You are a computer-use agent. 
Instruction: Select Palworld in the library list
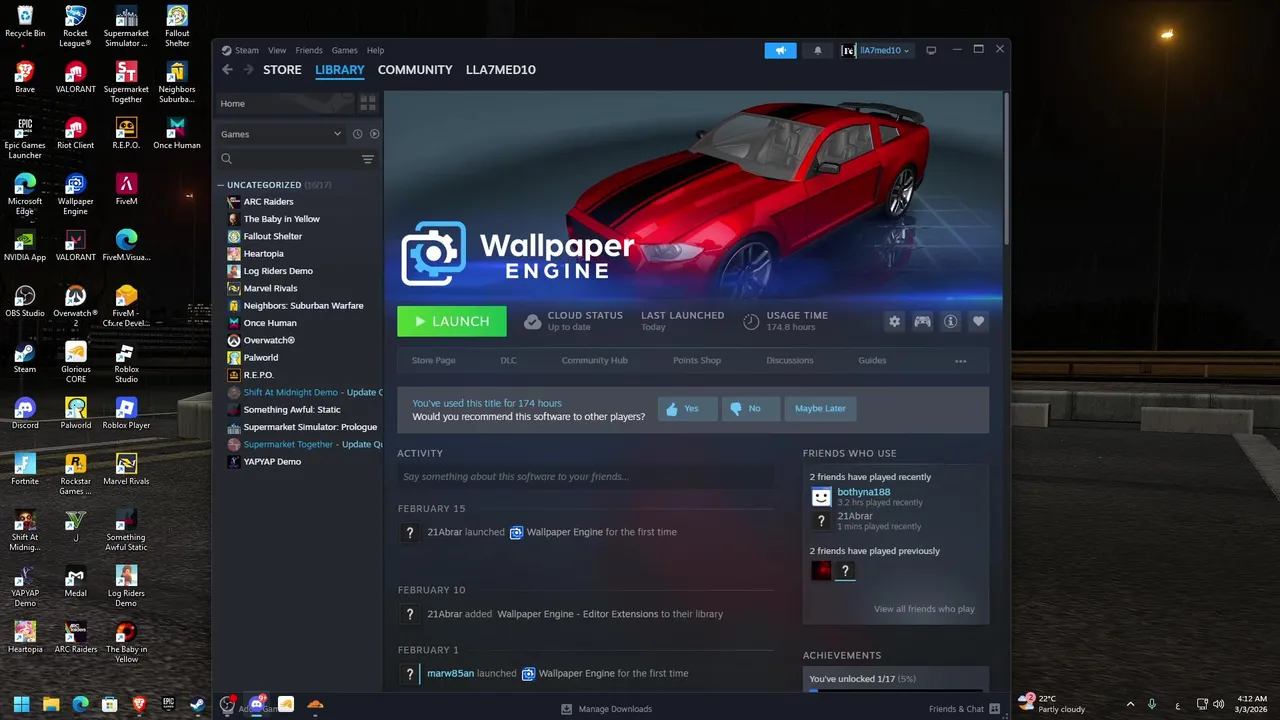click(260, 358)
